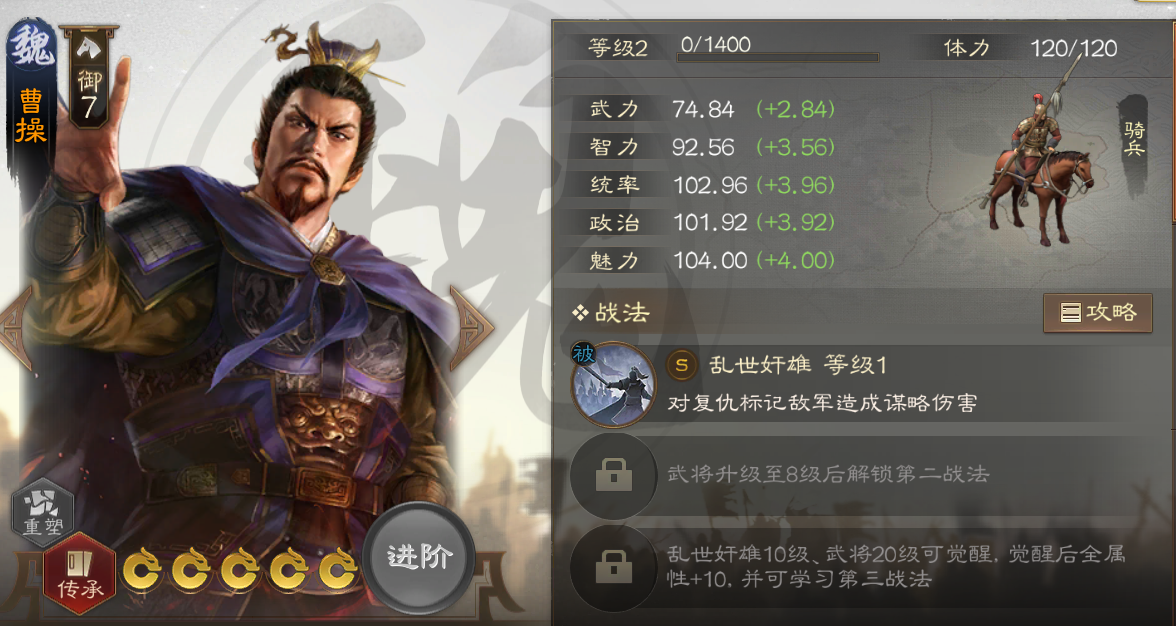
Task: Open the 战法 section header
Action: pos(610,313)
